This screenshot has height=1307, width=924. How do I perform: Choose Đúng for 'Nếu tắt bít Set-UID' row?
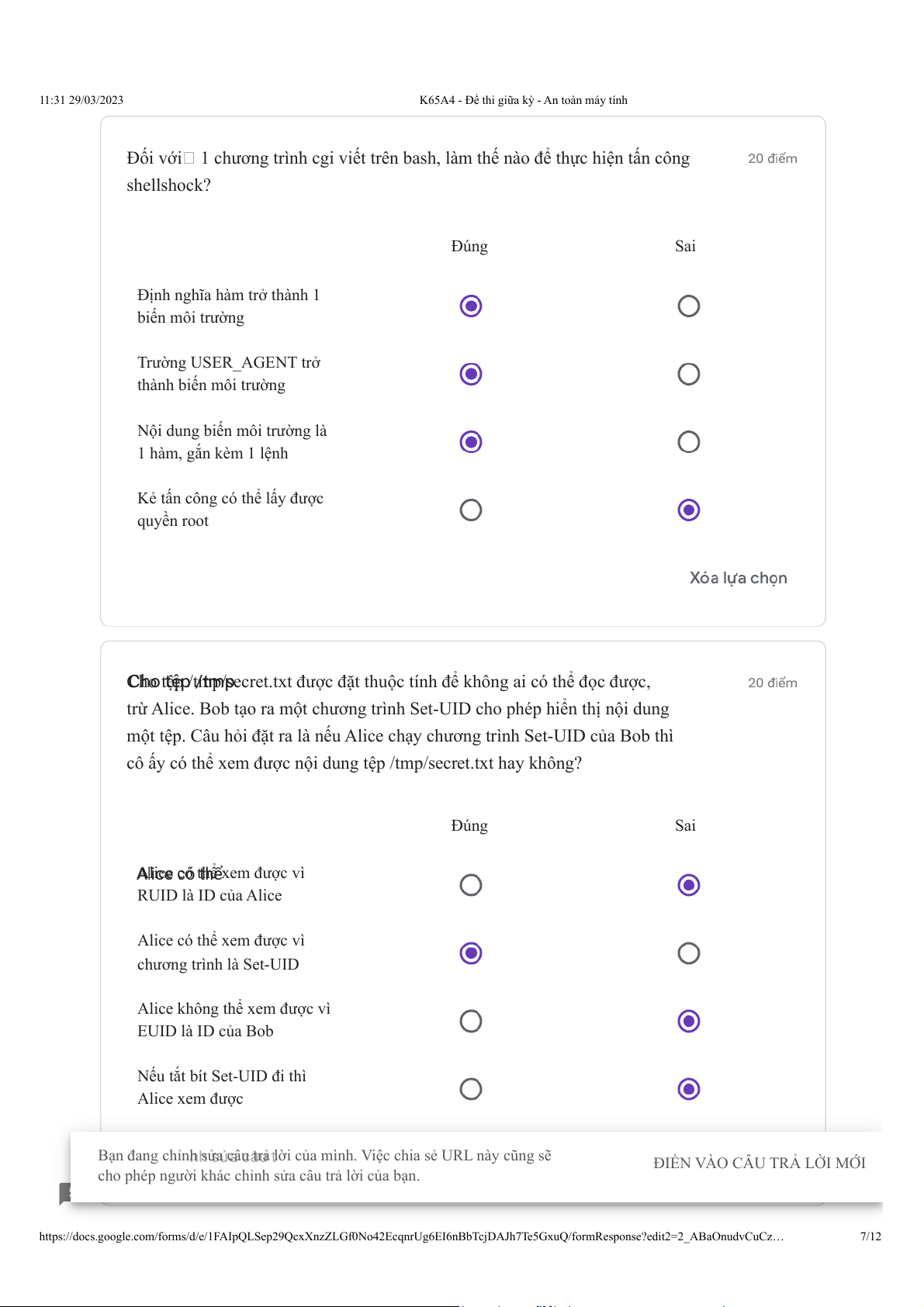coord(471,1089)
